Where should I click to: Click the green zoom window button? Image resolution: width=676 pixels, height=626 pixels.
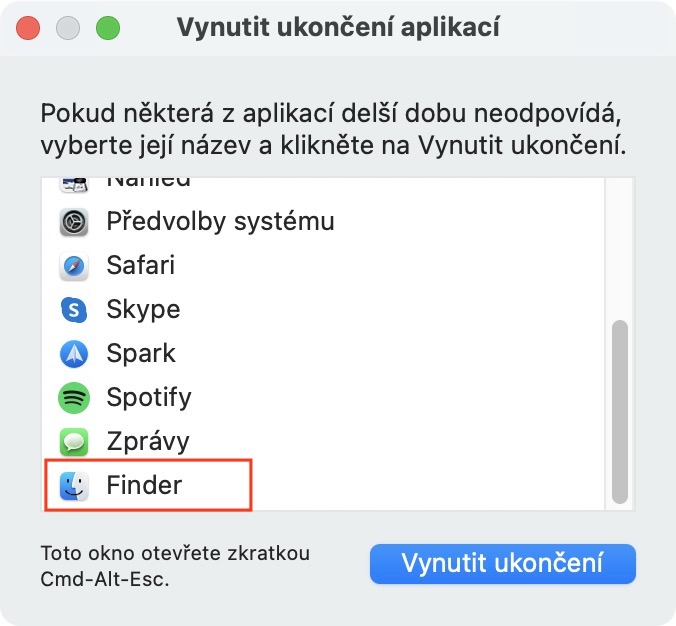pos(107,28)
